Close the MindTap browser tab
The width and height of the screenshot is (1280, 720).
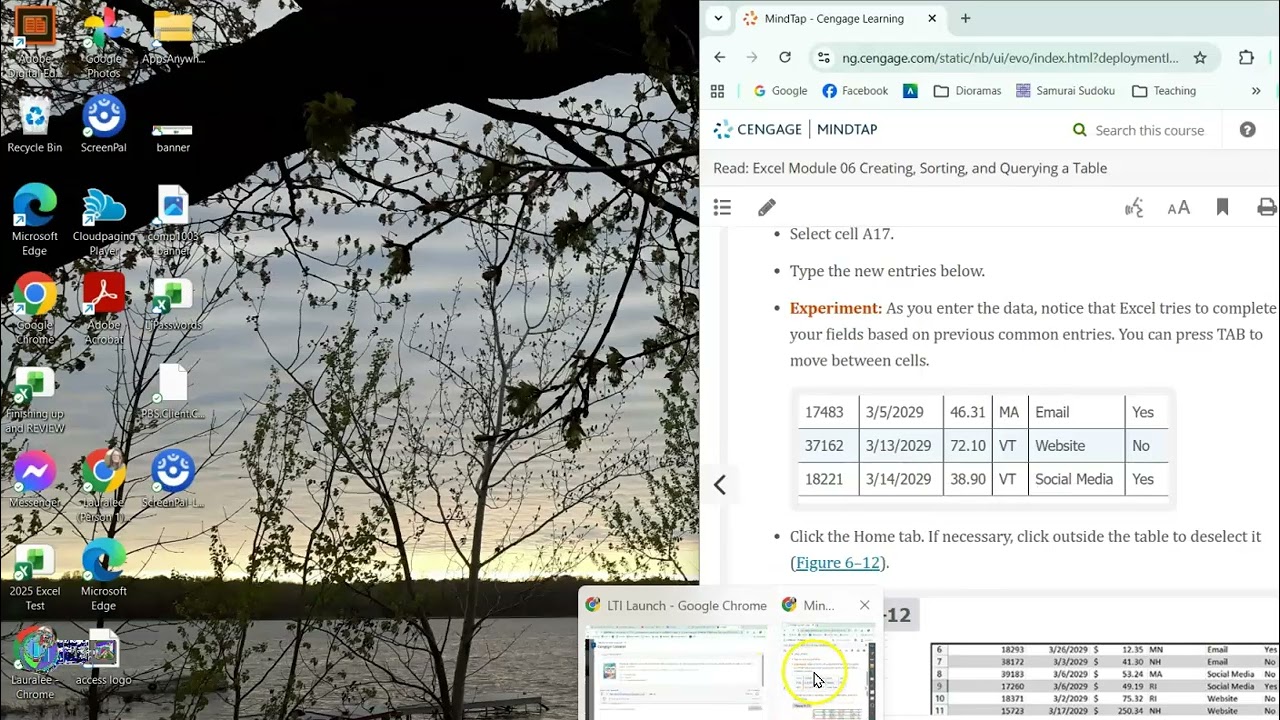932,18
